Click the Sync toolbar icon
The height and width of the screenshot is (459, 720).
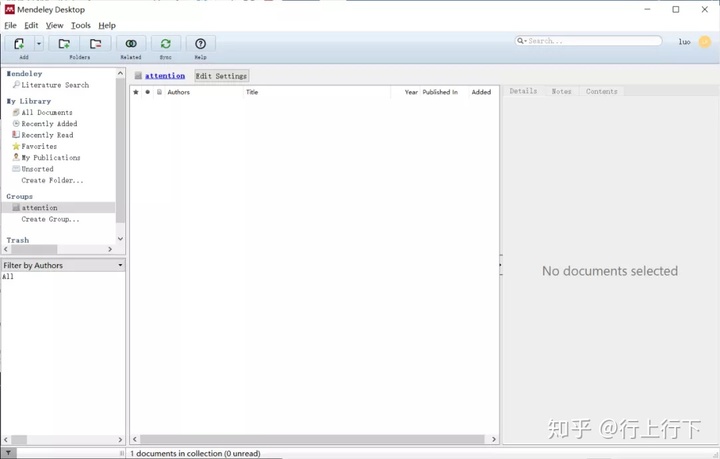166,44
